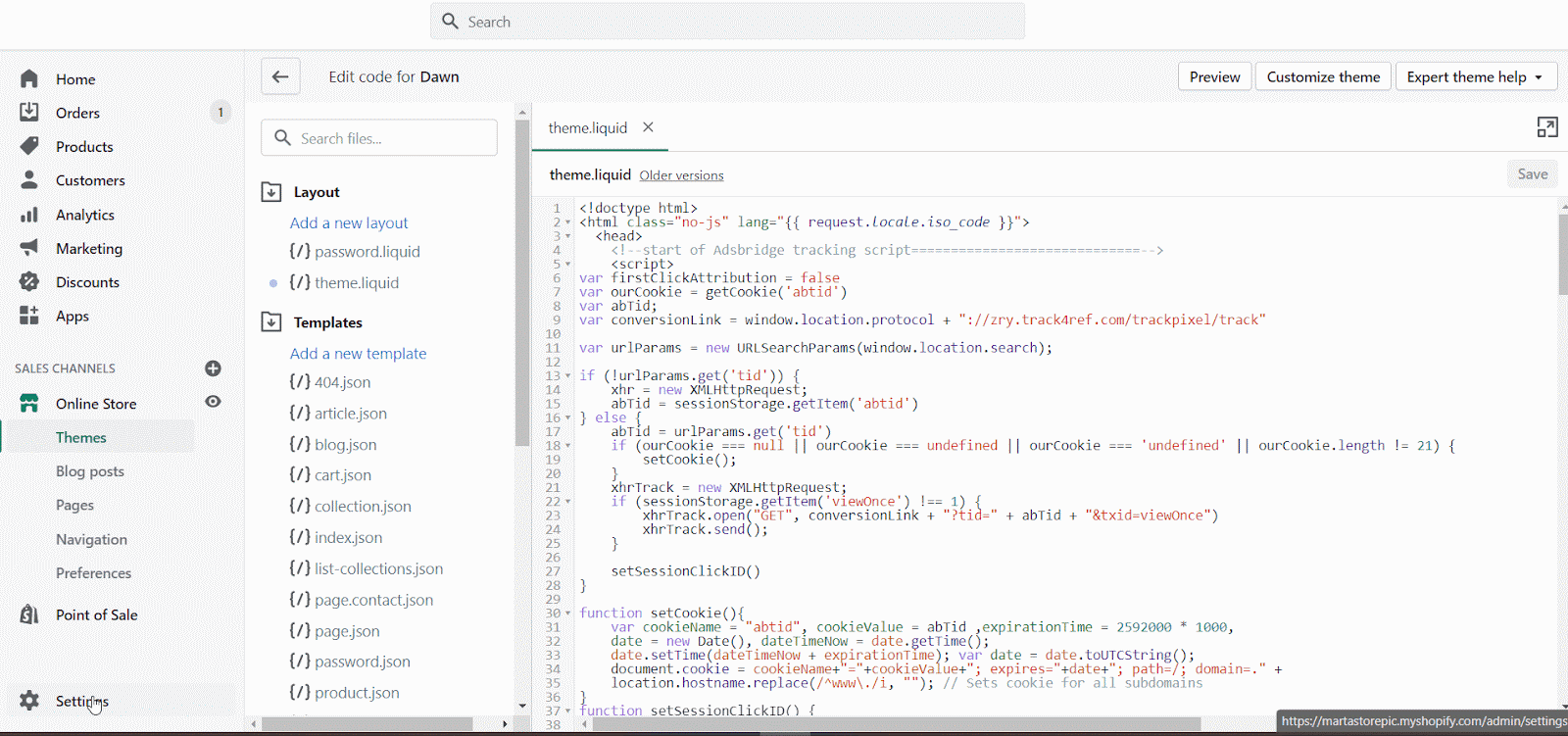The height and width of the screenshot is (736, 1568).
Task: Add a sales channel with plus icon
Action: click(x=213, y=368)
